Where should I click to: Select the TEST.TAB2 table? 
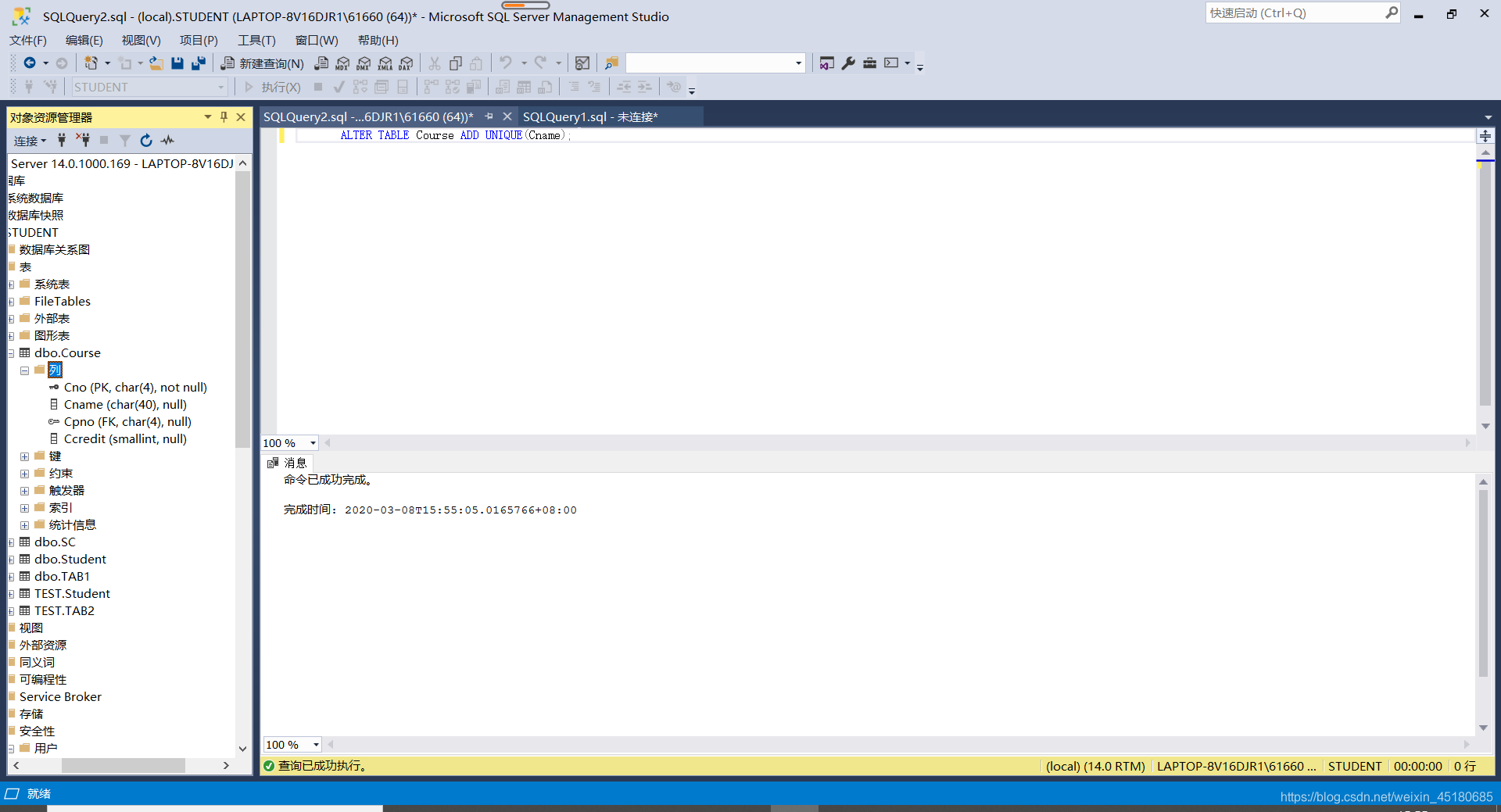click(x=64, y=611)
